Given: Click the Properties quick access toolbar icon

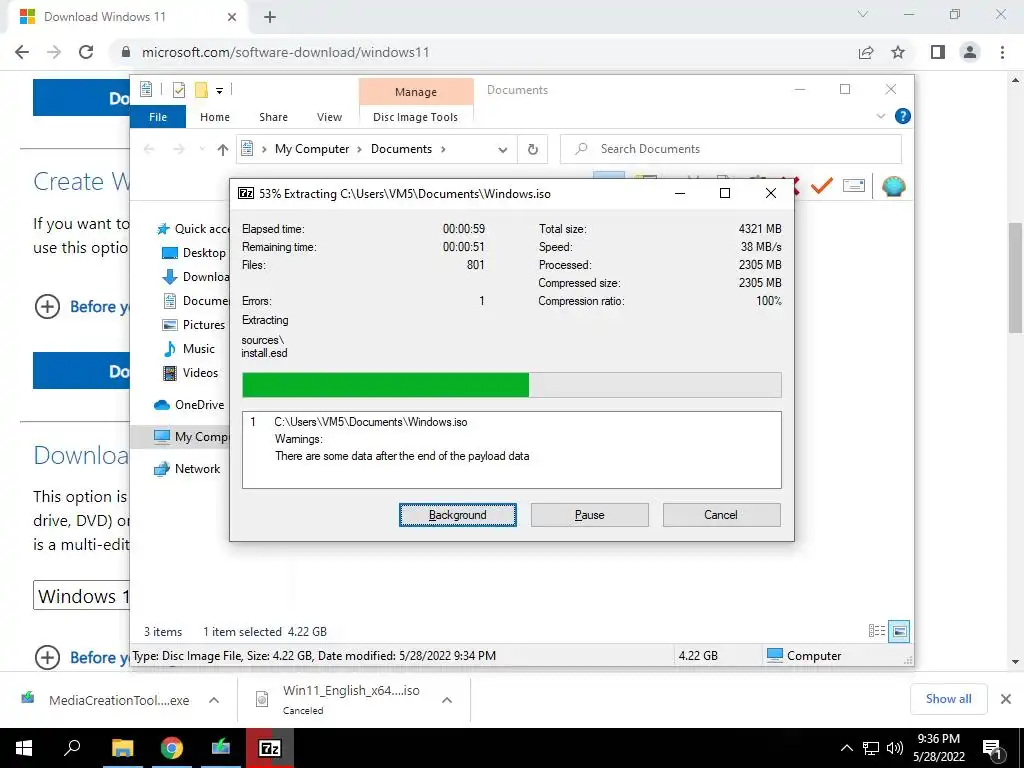Looking at the screenshot, I should coord(178,89).
